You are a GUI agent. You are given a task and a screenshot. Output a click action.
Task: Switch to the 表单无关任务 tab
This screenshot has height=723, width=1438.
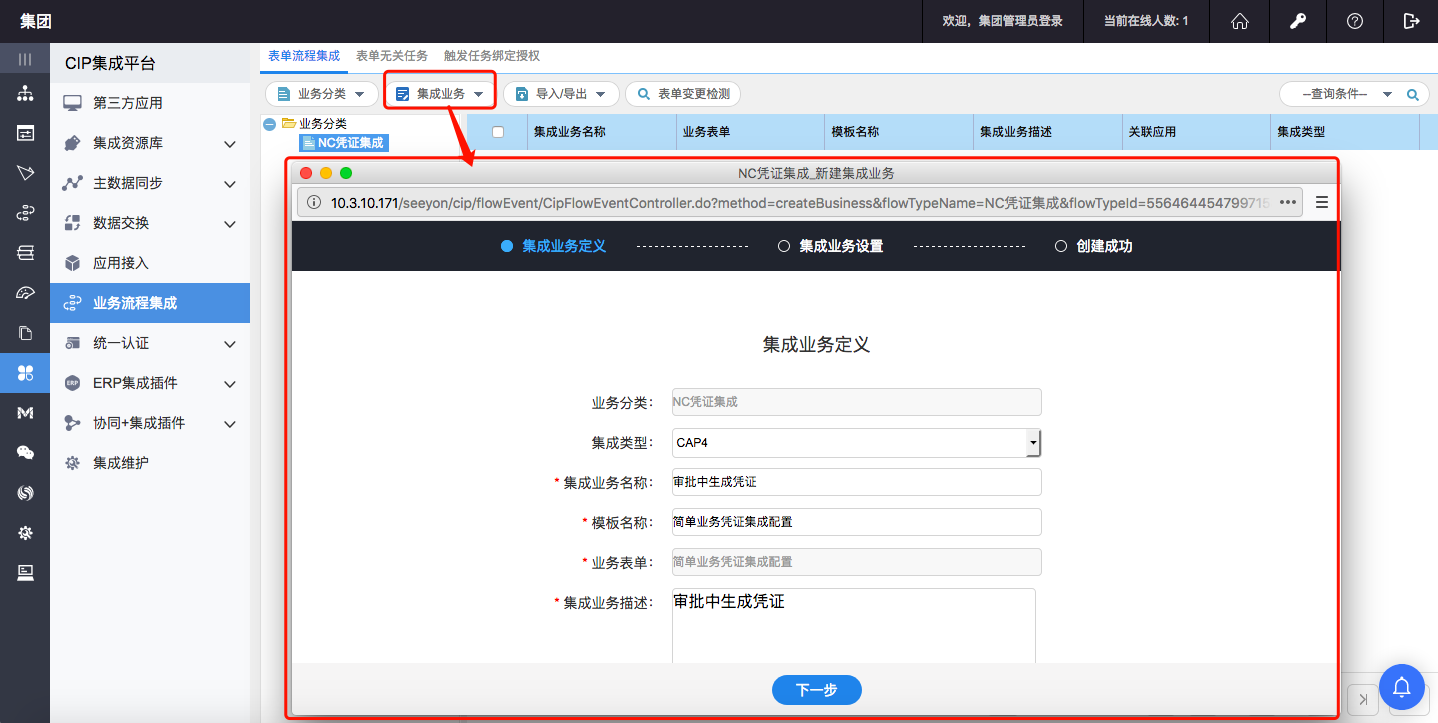[391, 56]
